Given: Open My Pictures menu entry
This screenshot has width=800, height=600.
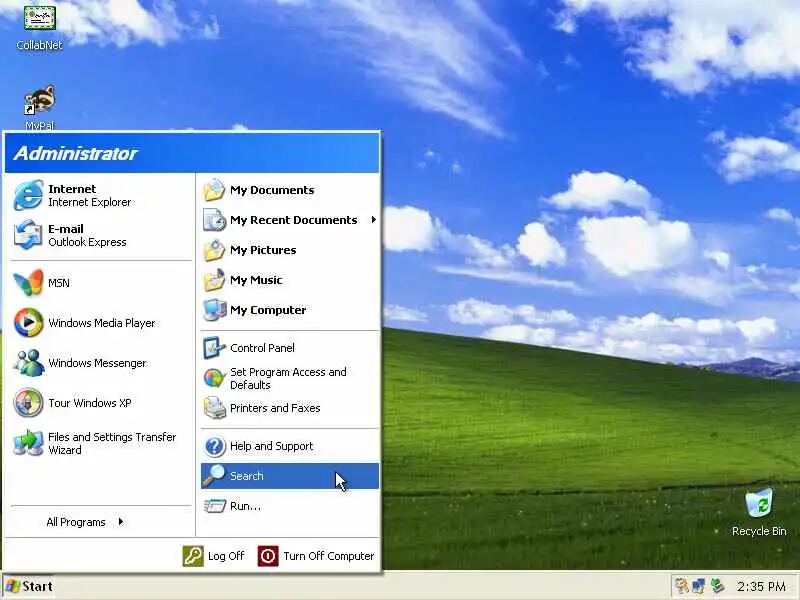Looking at the screenshot, I should (x=290, y=250).
